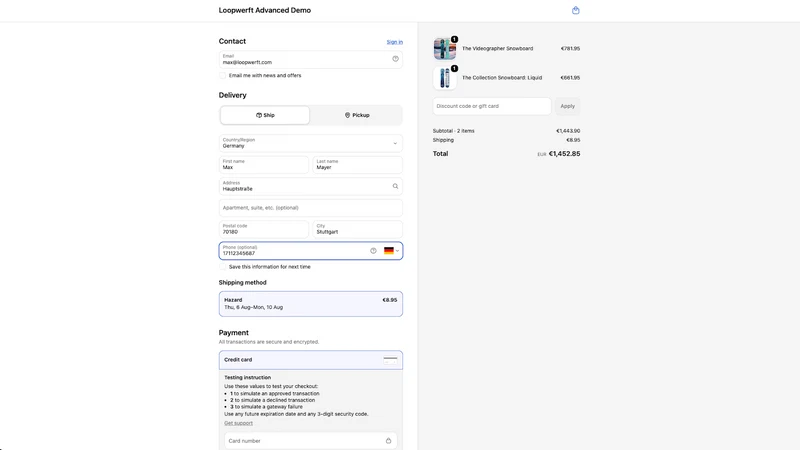Click the help icon in Phone field

(373, 251)
